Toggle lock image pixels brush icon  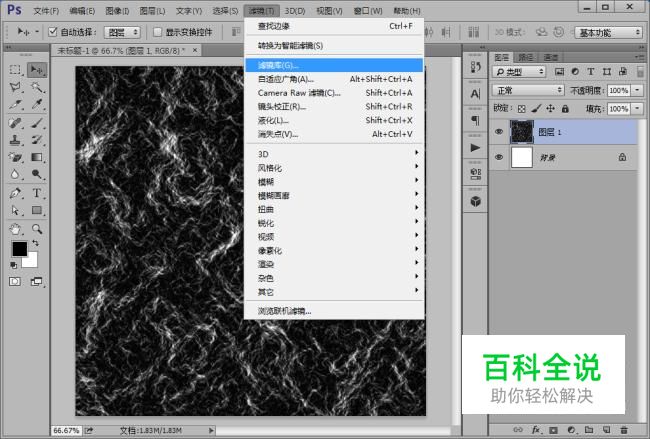click(x=536, y=109)
